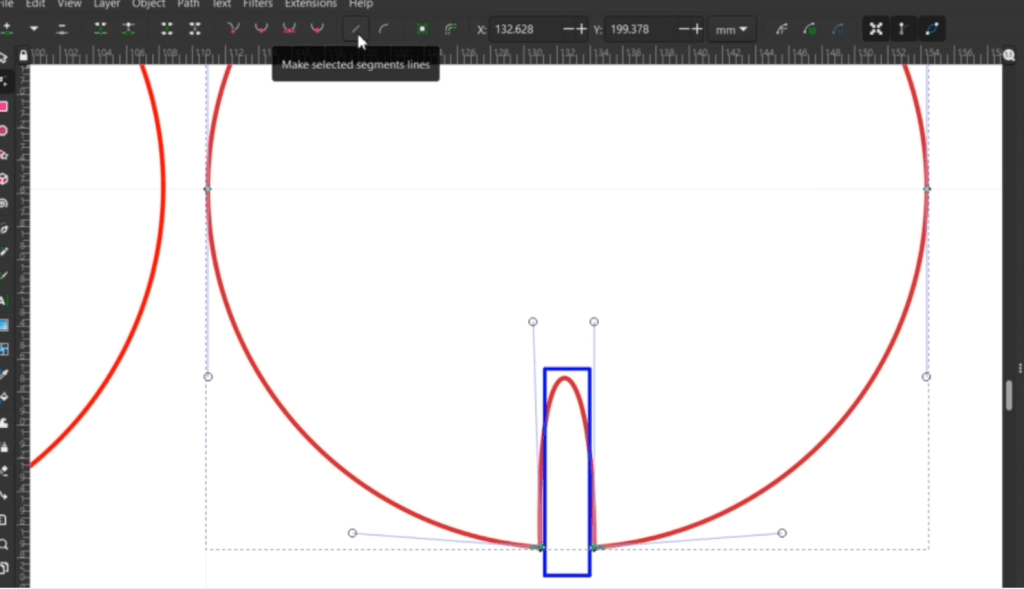Choose the Spiral tool in the toolbox
Image resolution: width=1024 pixels, height=589 pixels.
click(x=4, y=203)
